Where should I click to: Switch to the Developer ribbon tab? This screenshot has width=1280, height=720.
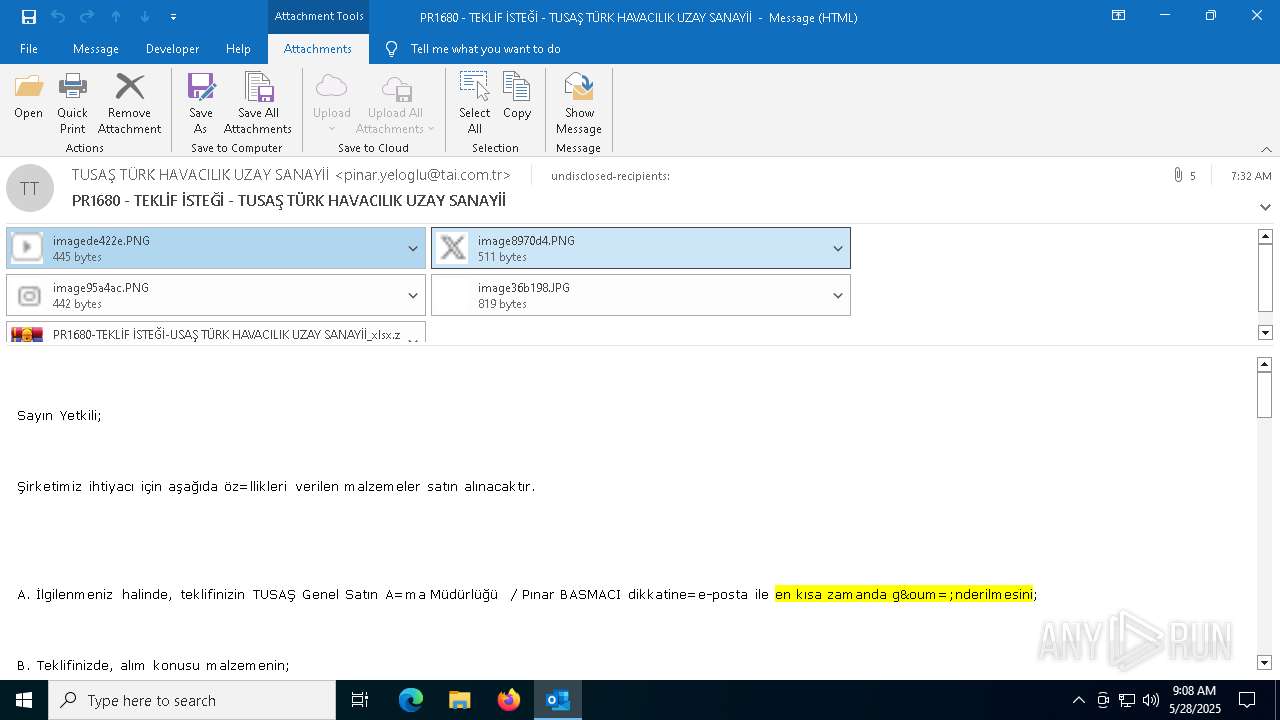(x=172, y=49)
